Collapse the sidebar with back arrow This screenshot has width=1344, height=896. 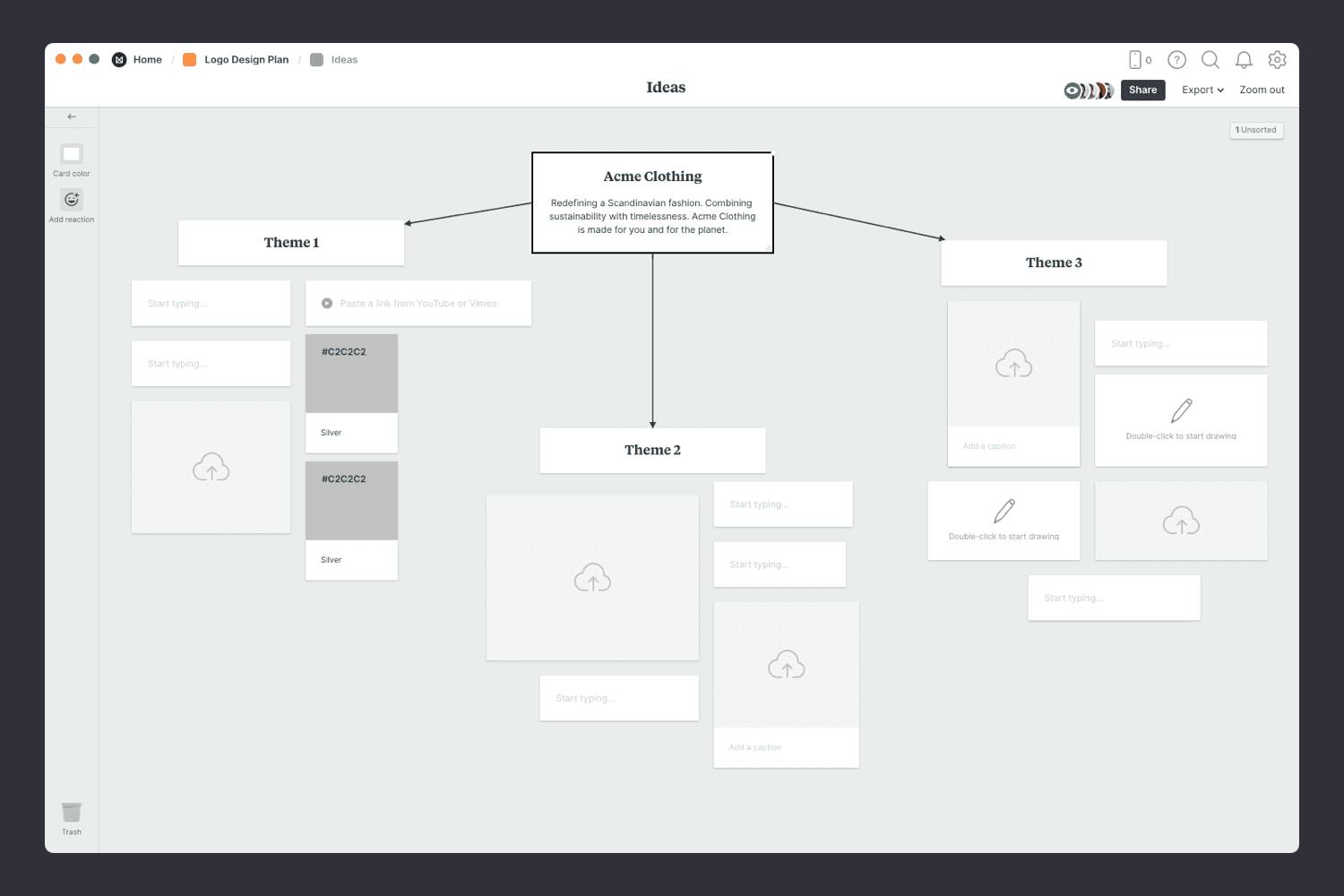tap(72, 116)
